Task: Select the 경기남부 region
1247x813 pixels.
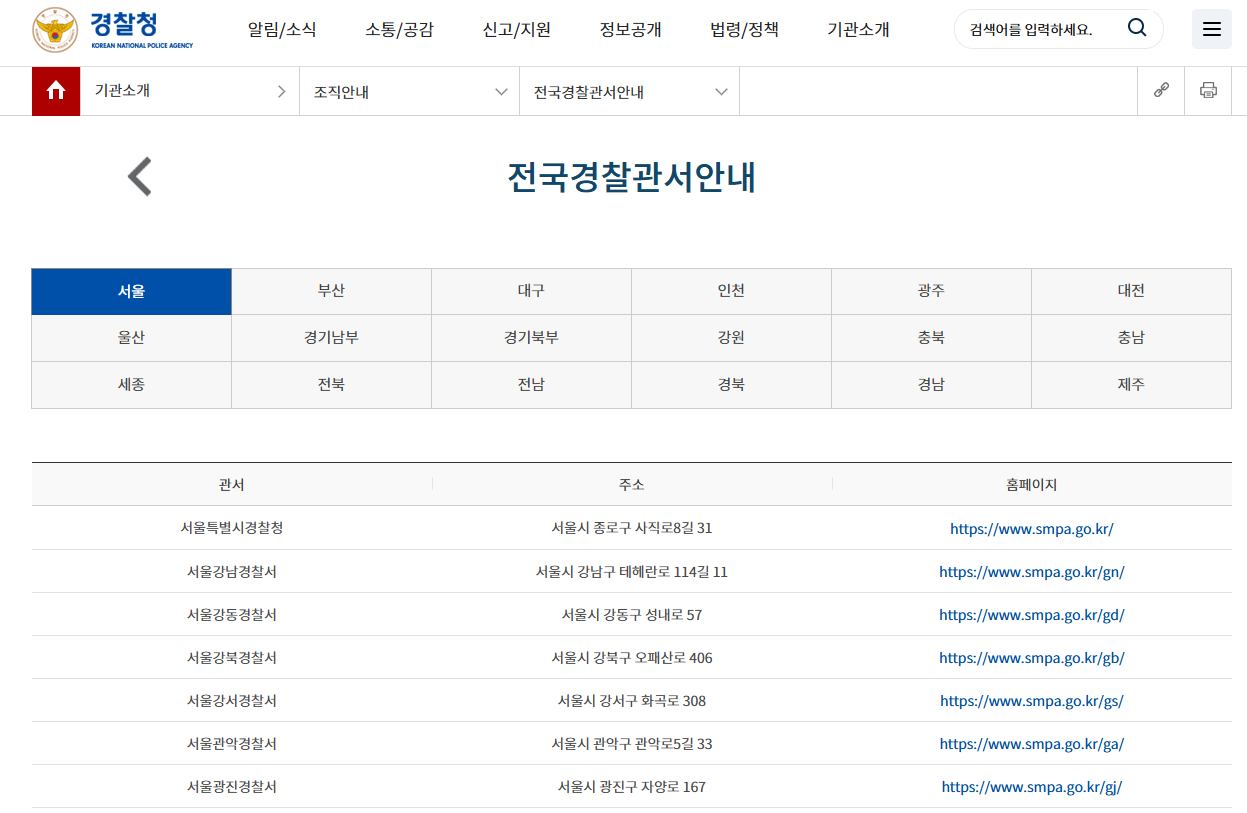Action: [331, 337]
